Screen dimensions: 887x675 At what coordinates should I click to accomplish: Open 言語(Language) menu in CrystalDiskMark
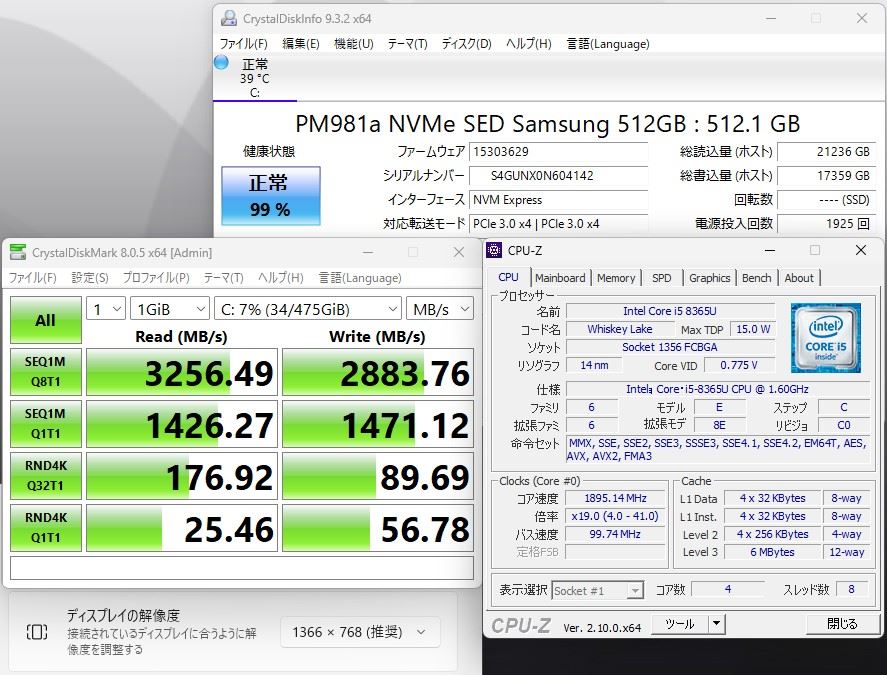pos(360,278)
